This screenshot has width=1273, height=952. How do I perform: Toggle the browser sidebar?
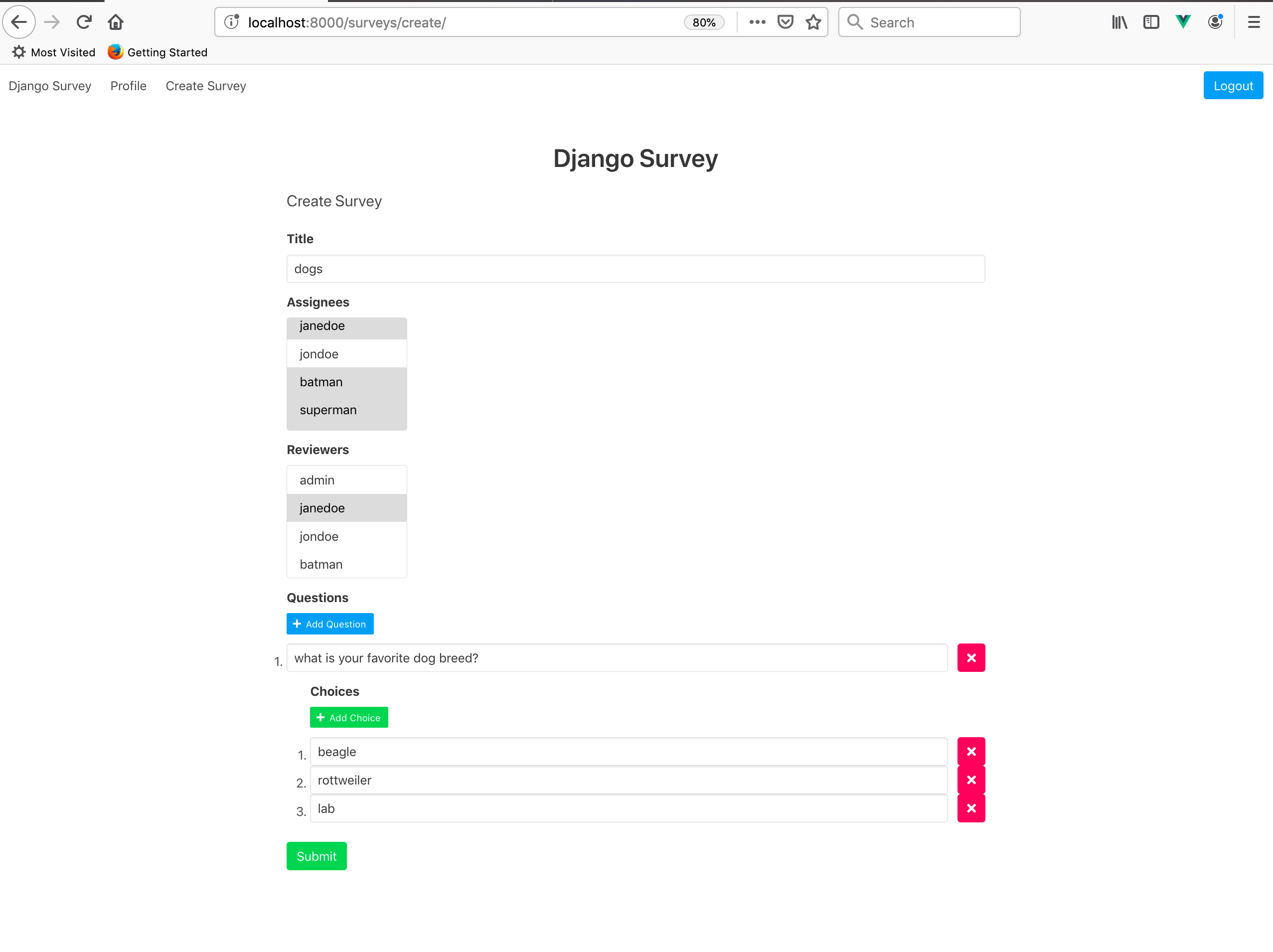pos(1151,22)
